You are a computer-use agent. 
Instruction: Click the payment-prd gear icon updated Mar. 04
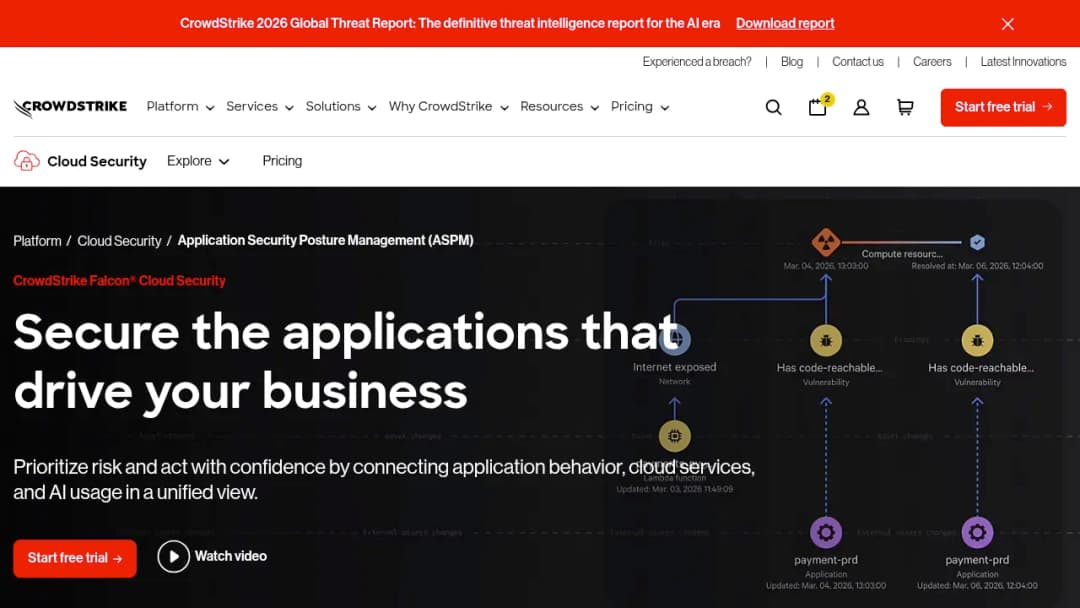pyautogui.click(x=826, y=532)
